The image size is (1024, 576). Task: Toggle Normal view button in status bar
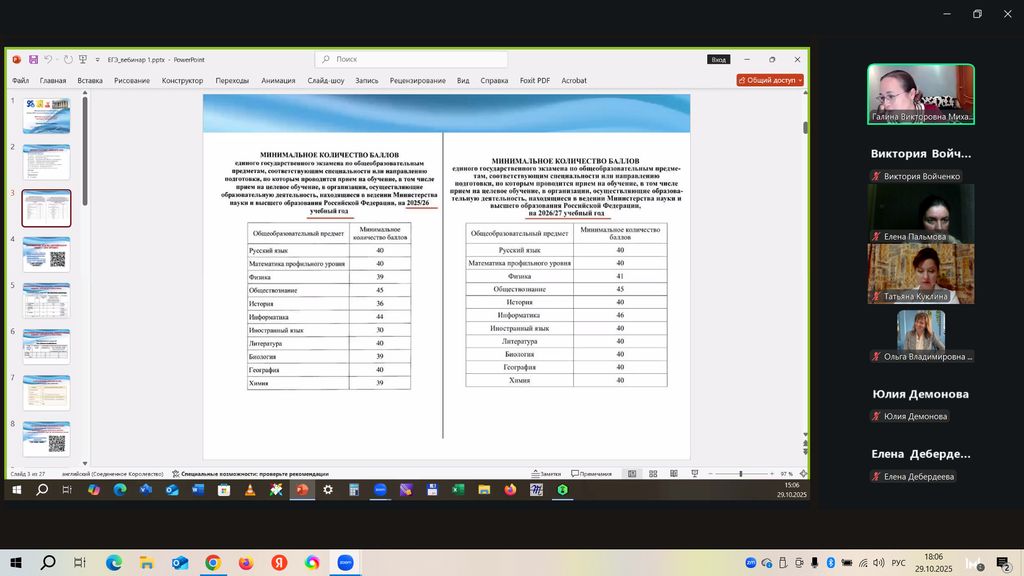[632, 473]
